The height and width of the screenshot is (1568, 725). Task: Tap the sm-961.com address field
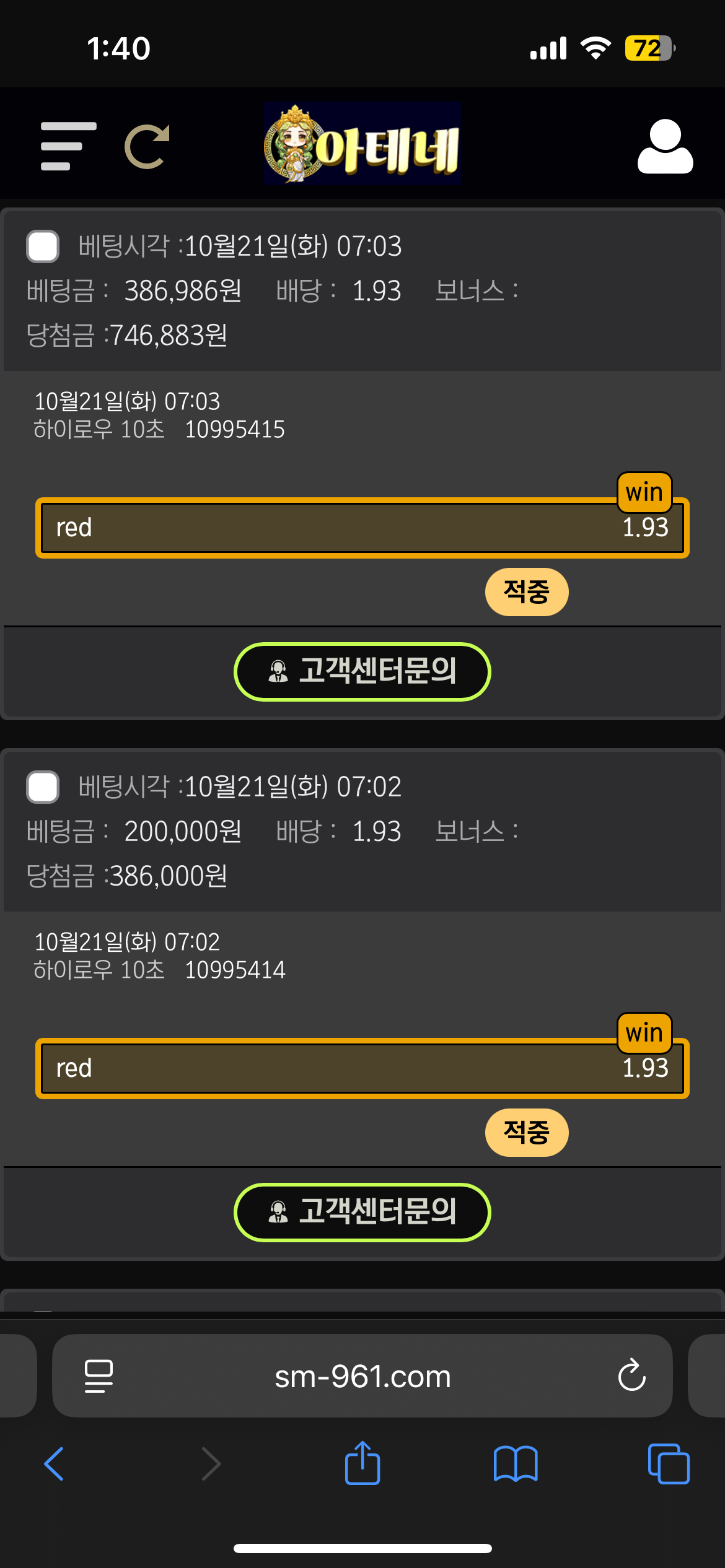click(362, 1376)
